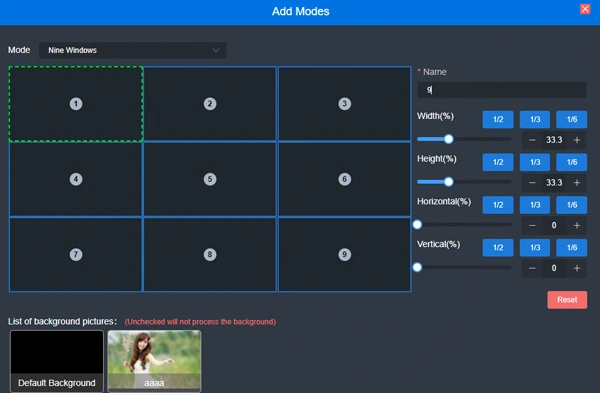600x393 pixels.
Task: Set Width to 1/2 preset
Action: click(498, 119)
